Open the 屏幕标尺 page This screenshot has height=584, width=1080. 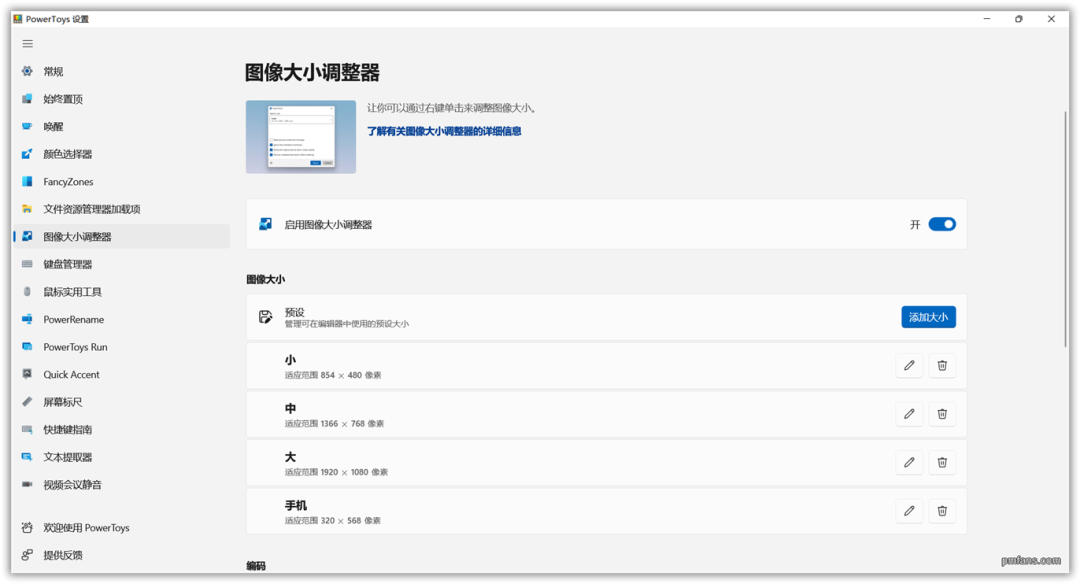point(121,402)
